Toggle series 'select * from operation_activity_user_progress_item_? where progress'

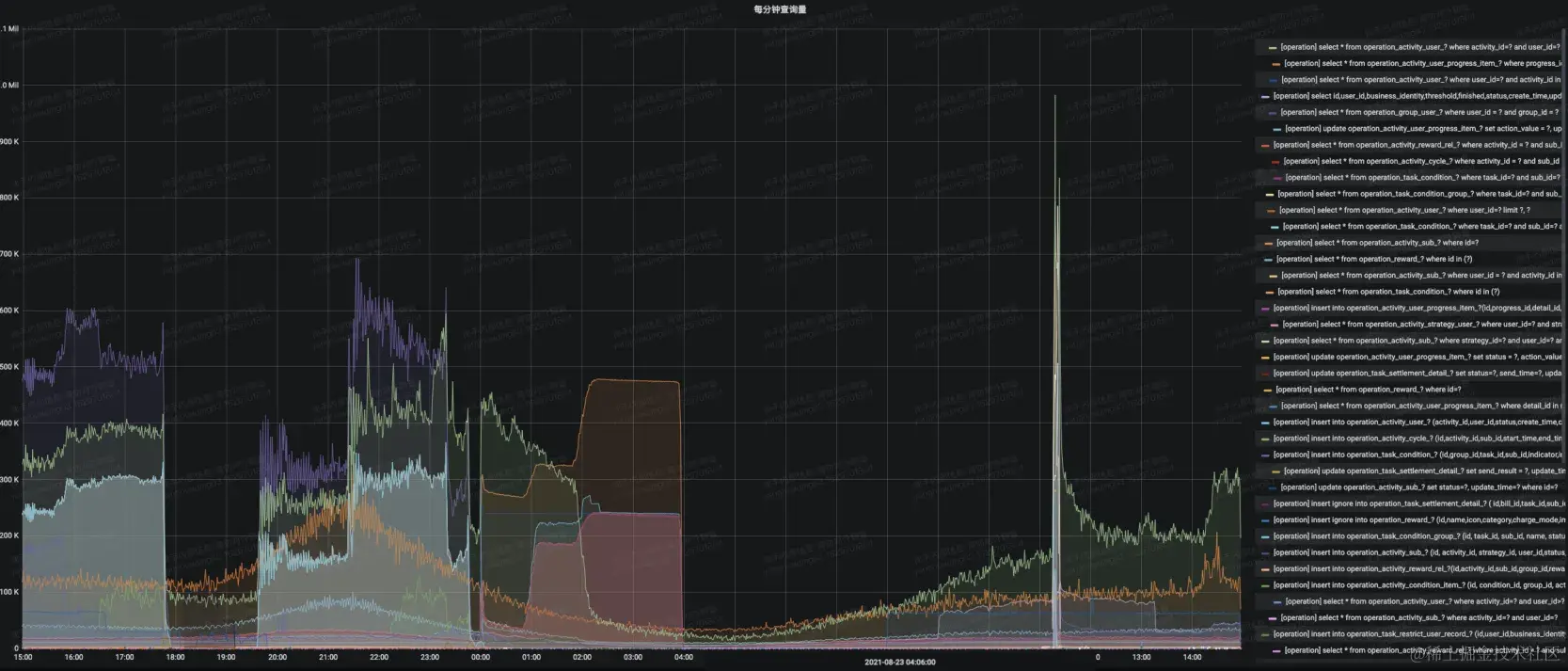pyautogui.click(x=1422, y=63)
